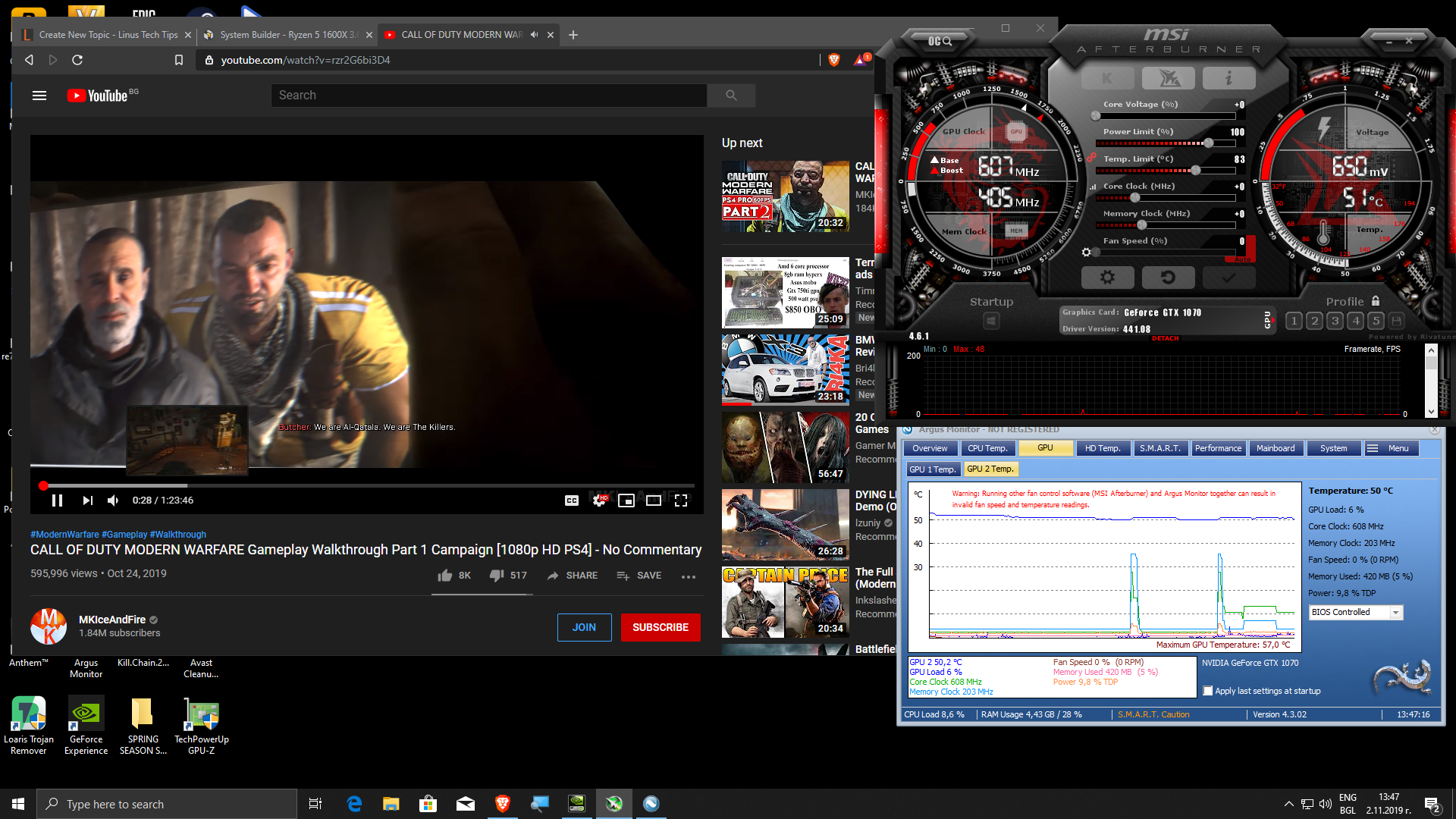Click SHARE under the video

click(573, 576)
